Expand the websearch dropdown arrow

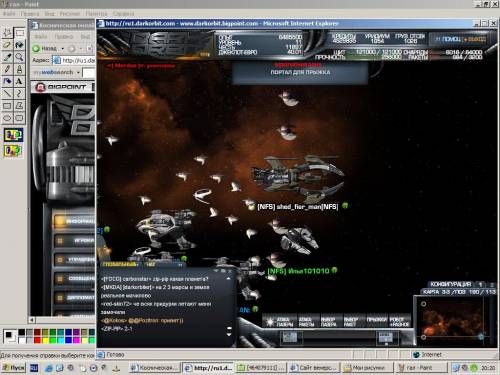78,72
